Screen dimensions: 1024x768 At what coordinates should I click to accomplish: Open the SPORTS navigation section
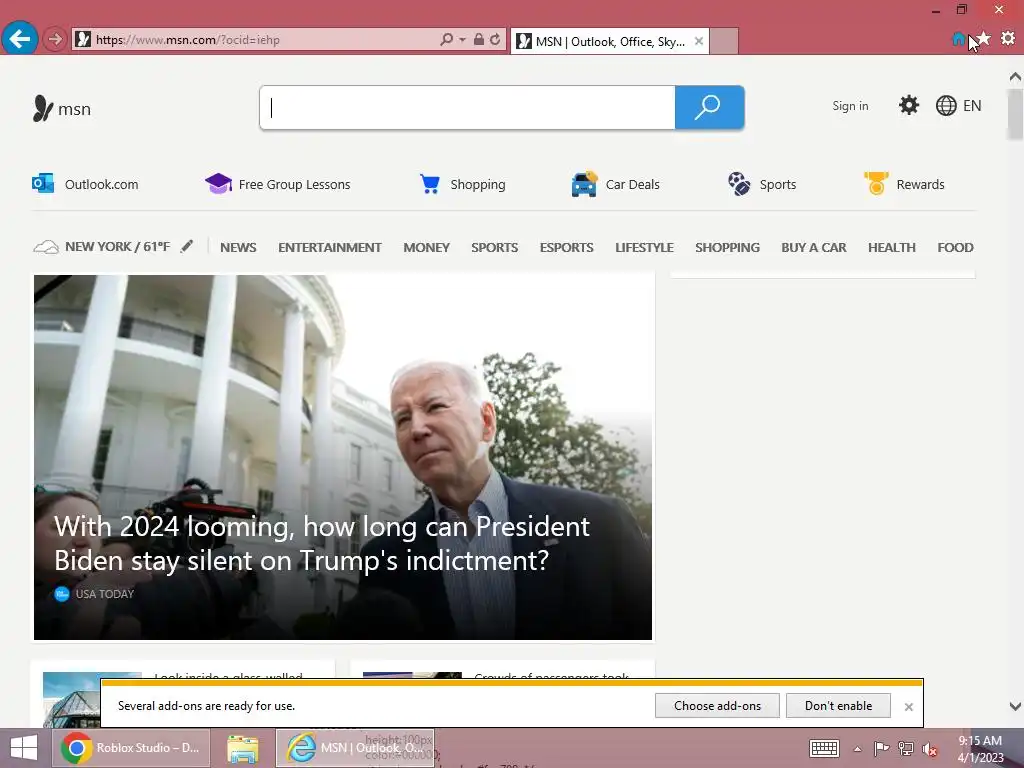click(x=494, y=248)
